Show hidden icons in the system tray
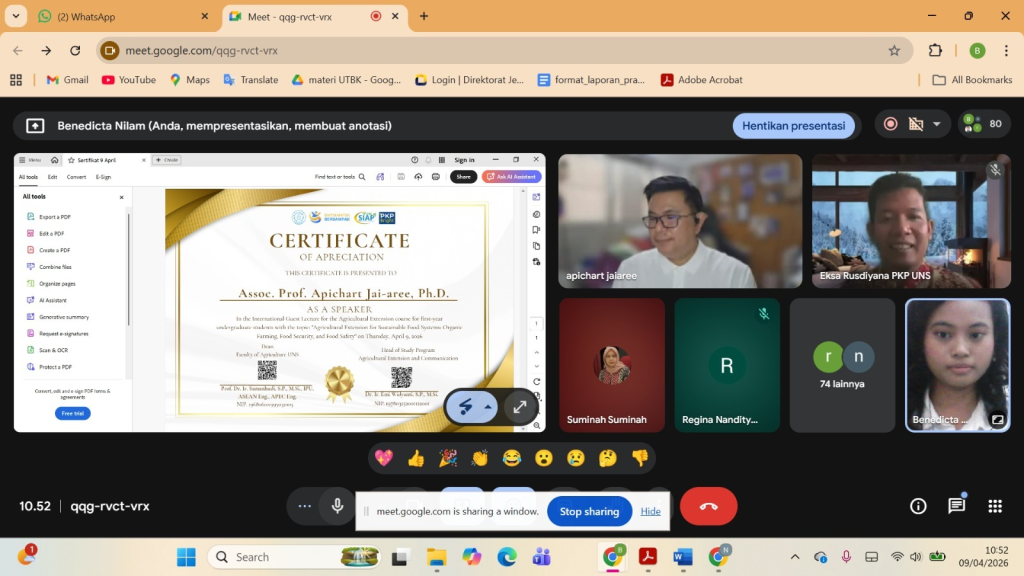The image size is (1024, 576). (x=795, y=557)
